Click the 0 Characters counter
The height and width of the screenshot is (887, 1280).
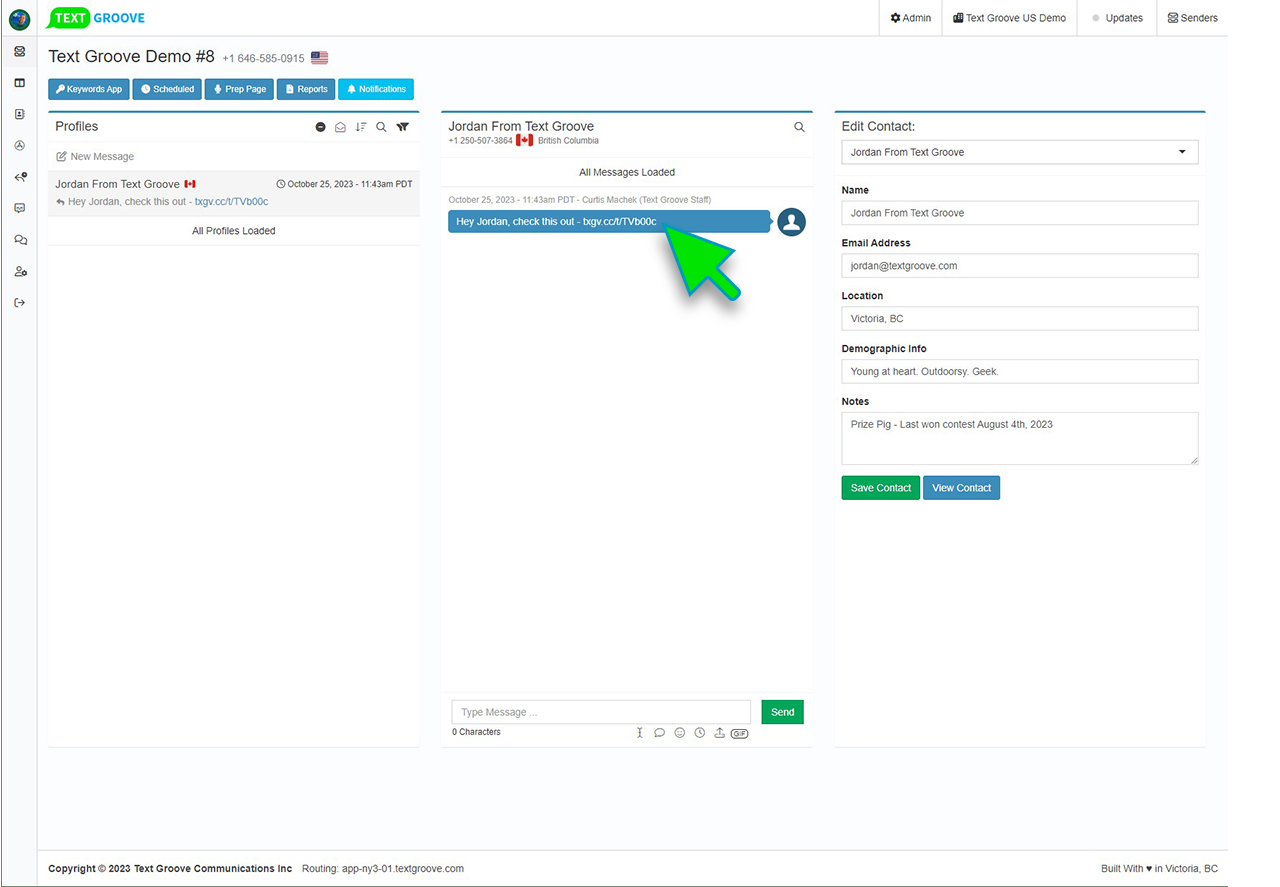click(x=476, y=732)
